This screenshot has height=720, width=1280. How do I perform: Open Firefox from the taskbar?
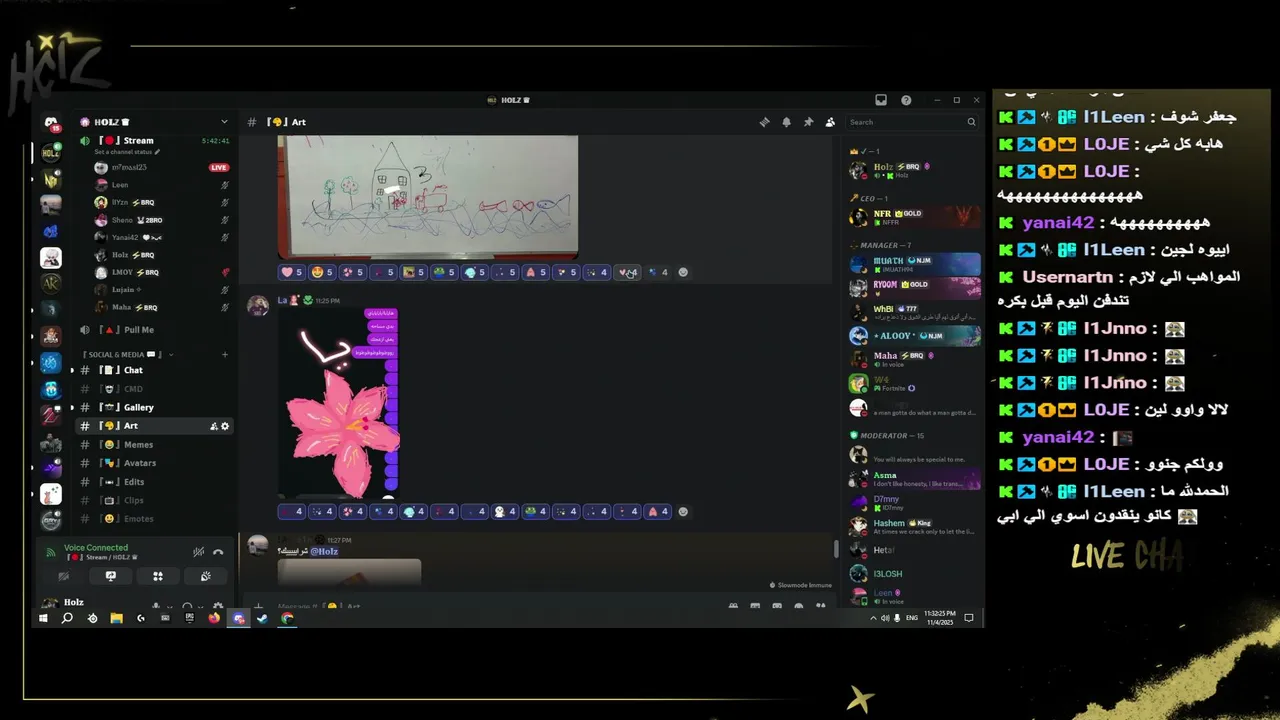coord(213,618)
